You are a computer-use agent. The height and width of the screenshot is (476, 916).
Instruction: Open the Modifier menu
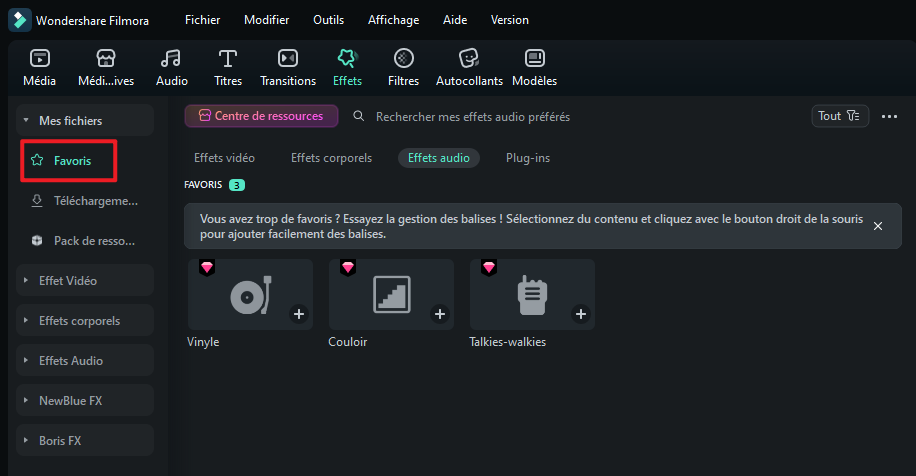266,20
